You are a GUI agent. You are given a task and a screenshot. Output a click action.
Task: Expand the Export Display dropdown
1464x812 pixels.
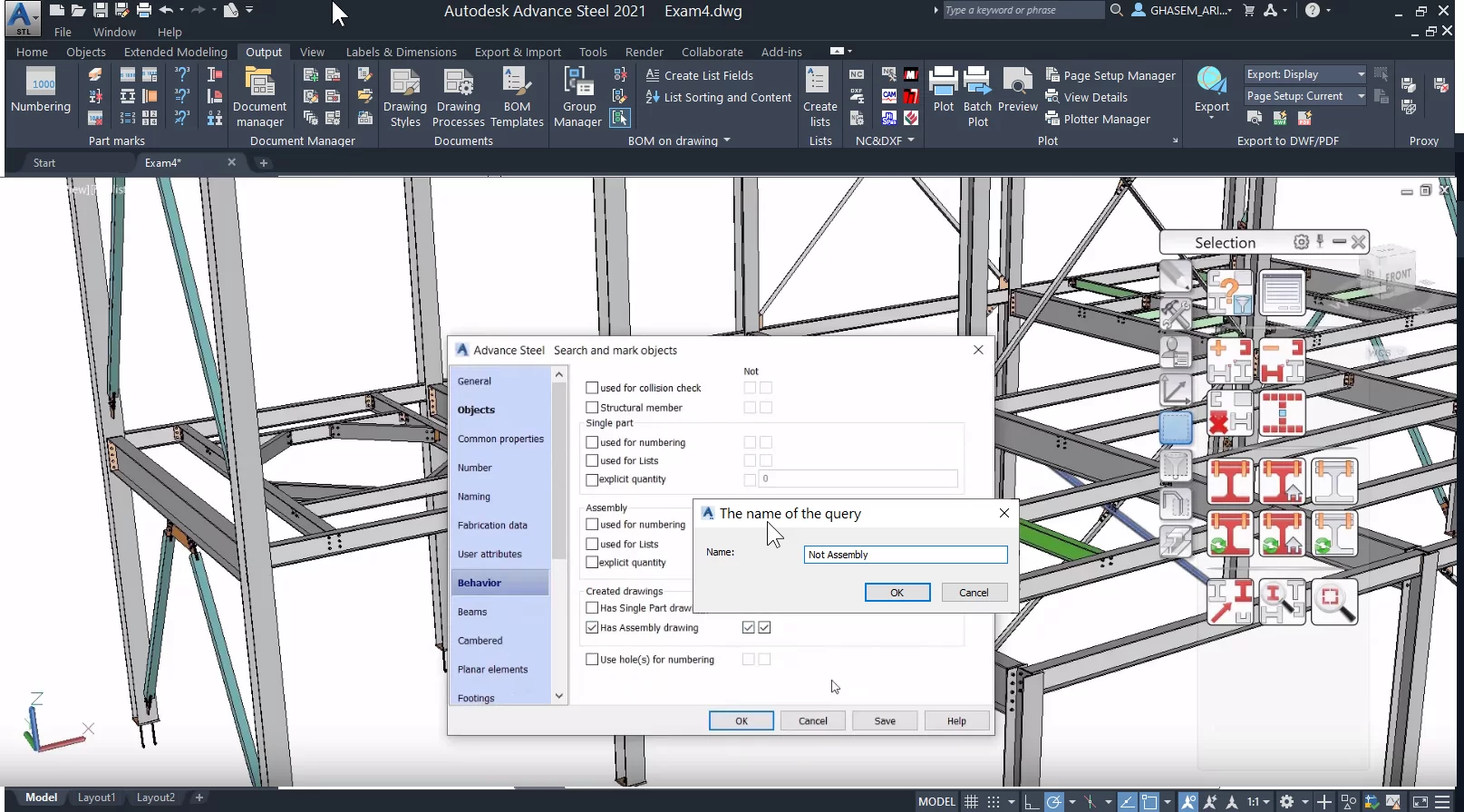(x=1361, y=74)
